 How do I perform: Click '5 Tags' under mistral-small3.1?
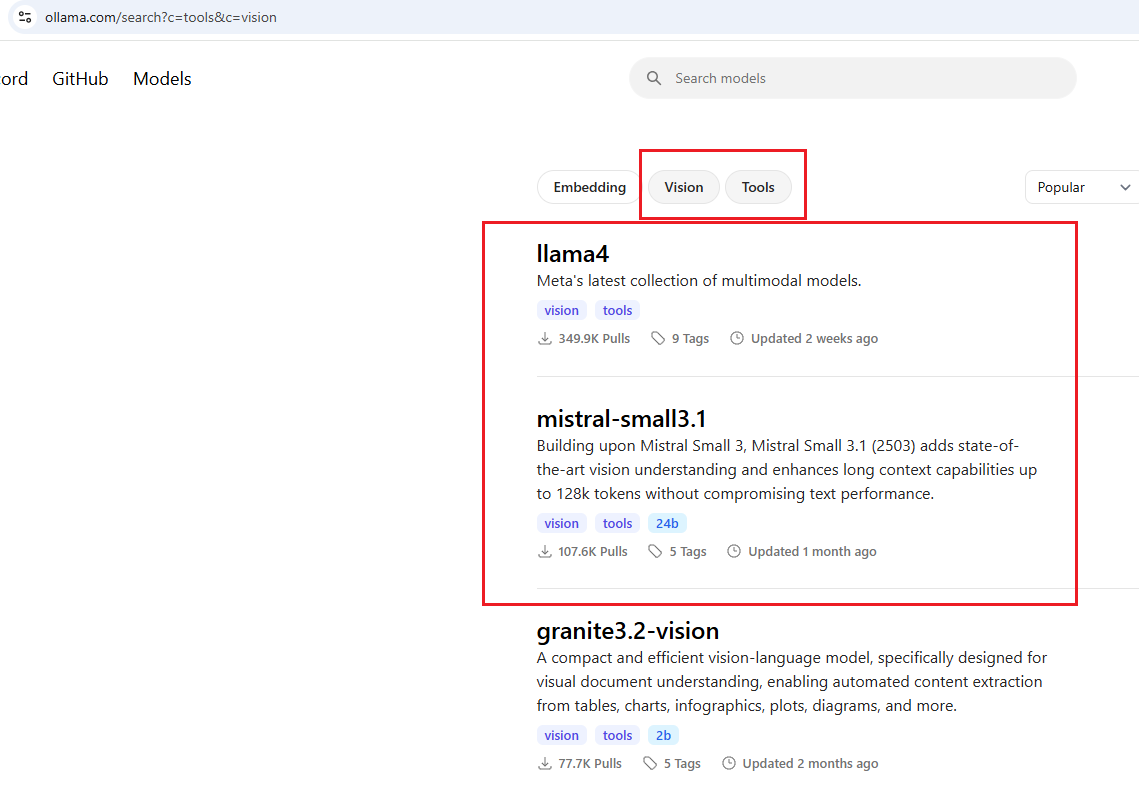(x=688, y=552)
